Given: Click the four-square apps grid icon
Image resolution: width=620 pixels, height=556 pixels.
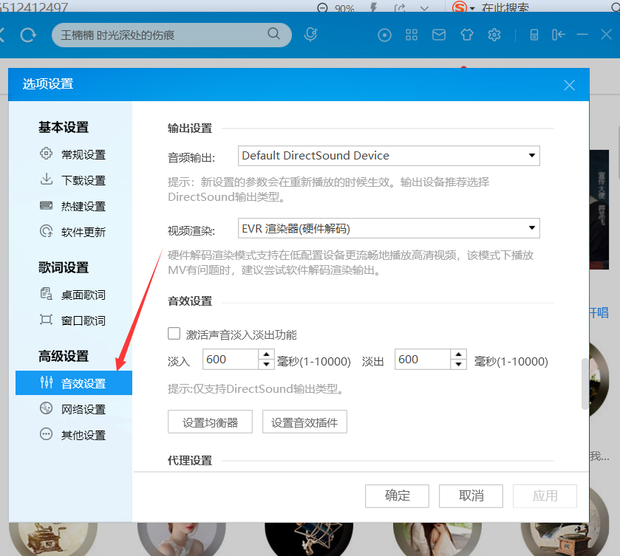Looking at the screenshot, I should click(412, 35).
